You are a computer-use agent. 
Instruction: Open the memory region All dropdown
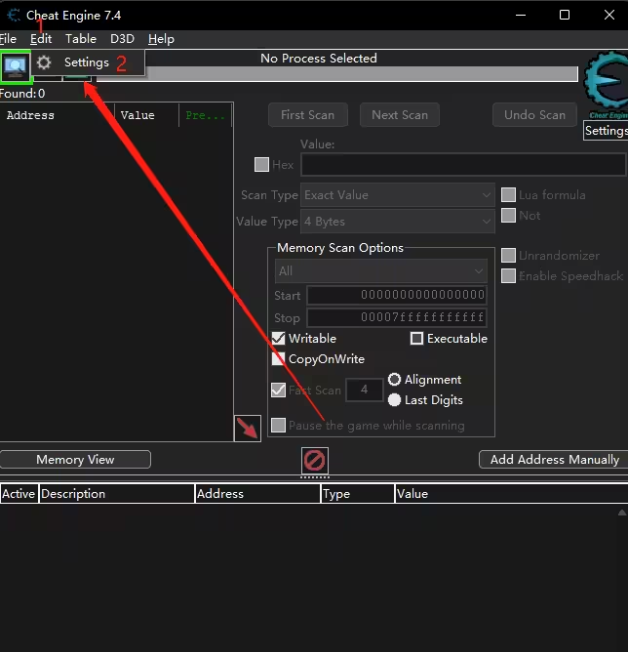click(x=381, y=272)
